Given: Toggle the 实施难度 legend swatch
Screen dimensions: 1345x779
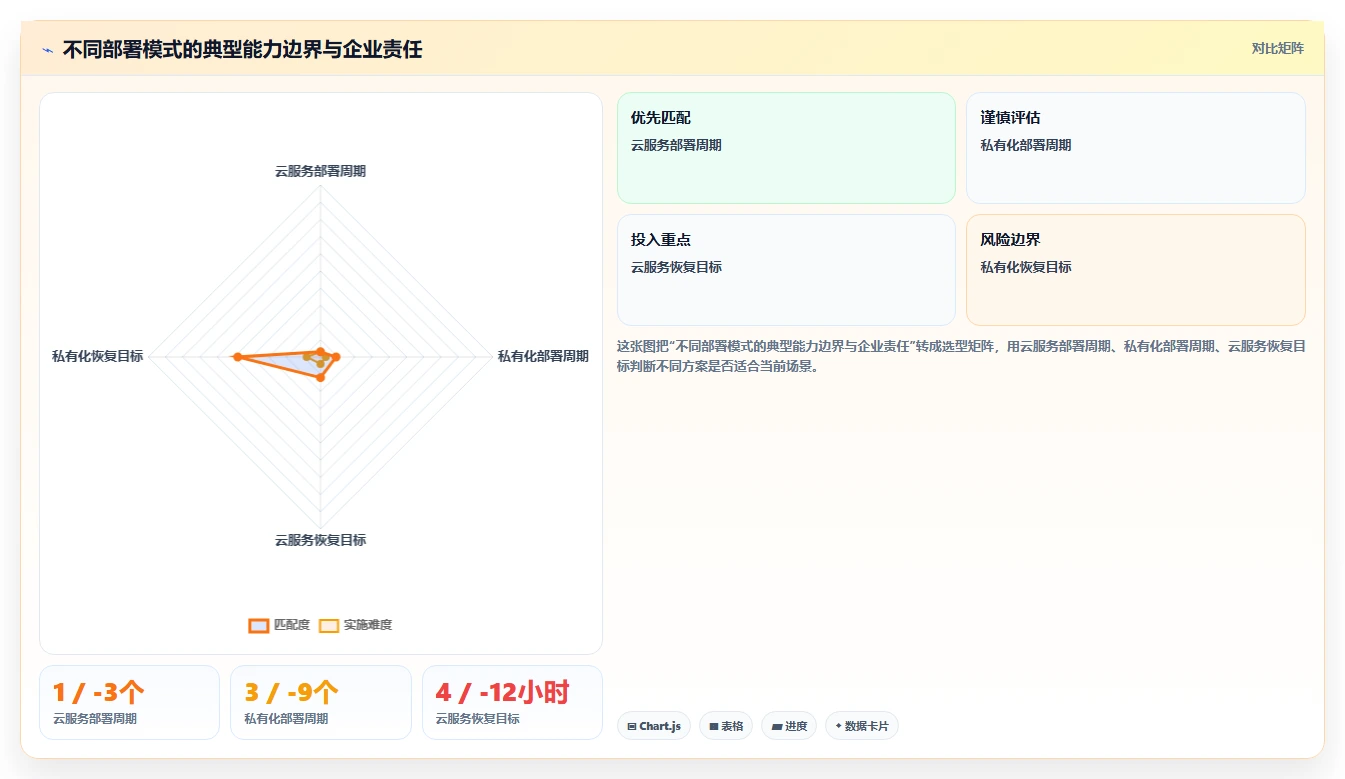Looking at the screenshot, I should click(329, 625).
